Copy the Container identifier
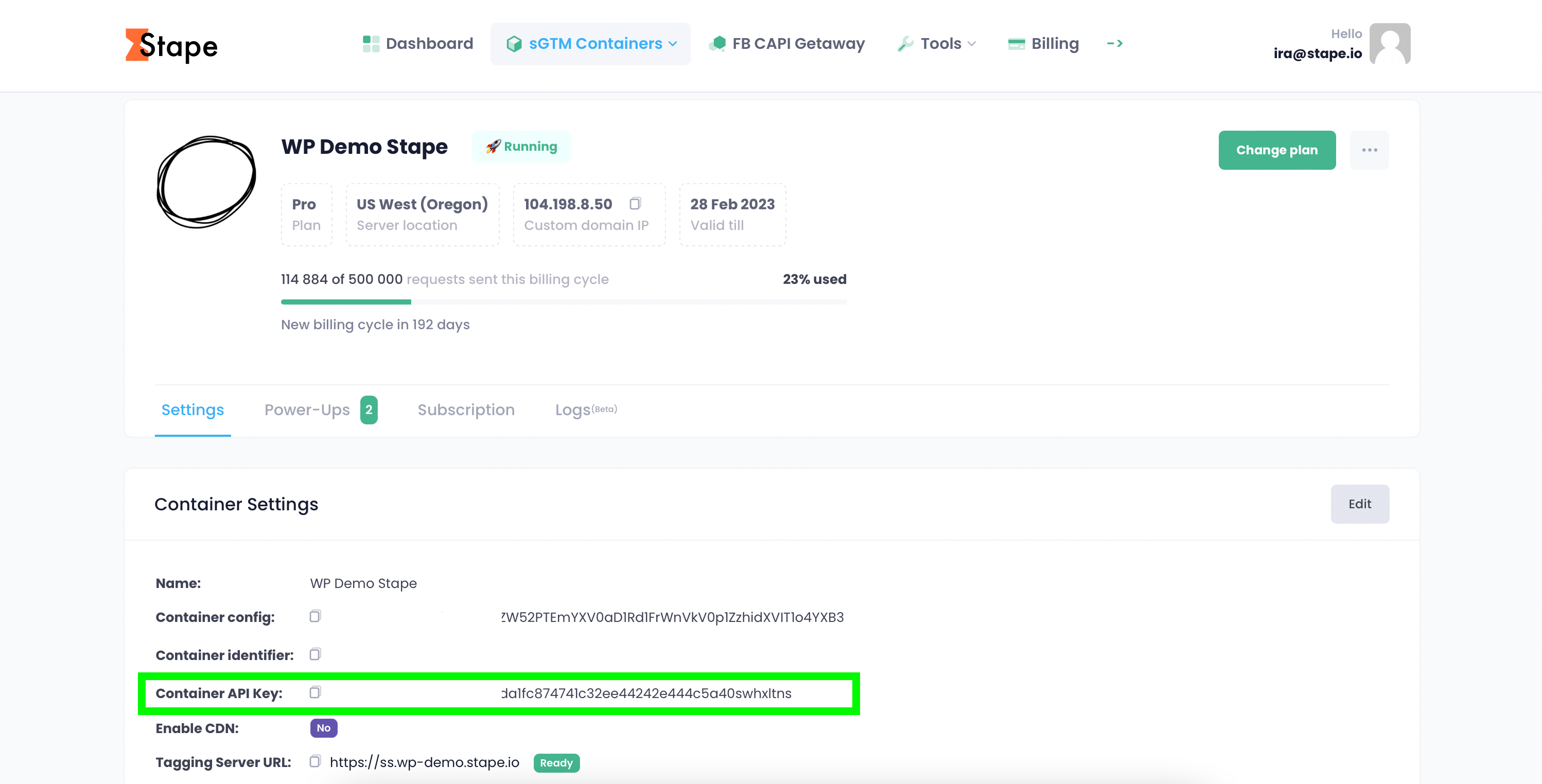This screenshot has height=784, width=1542. coord(315,654)
